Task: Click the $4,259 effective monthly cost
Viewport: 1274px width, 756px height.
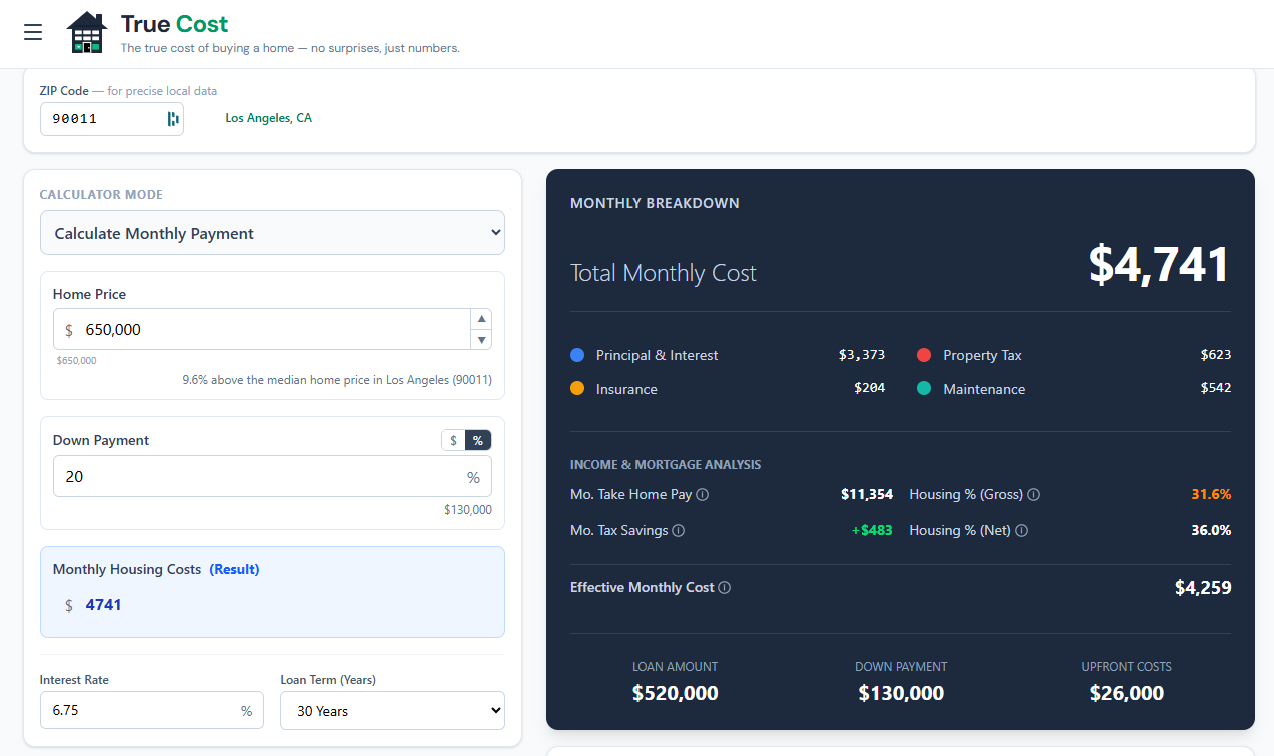Action: [1203, 588]
